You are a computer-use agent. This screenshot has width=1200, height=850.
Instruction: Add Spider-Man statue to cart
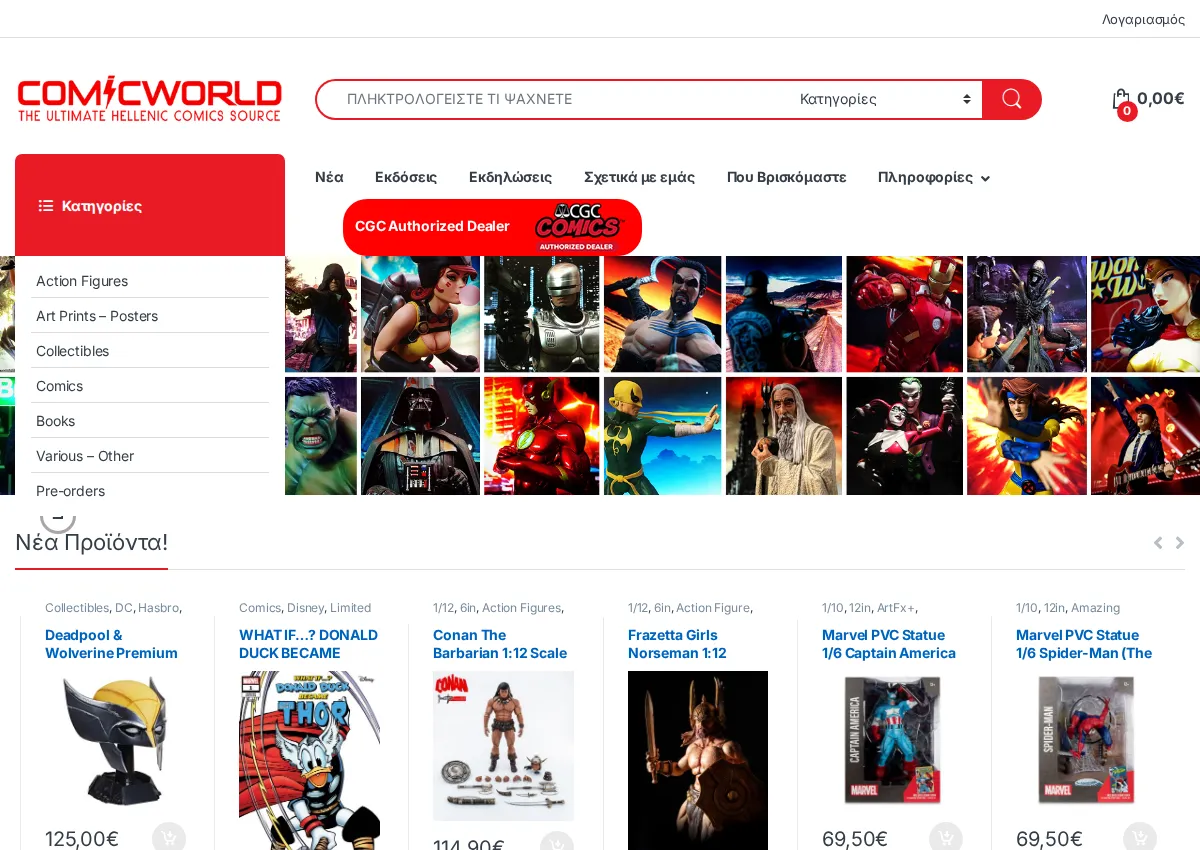1140,838
